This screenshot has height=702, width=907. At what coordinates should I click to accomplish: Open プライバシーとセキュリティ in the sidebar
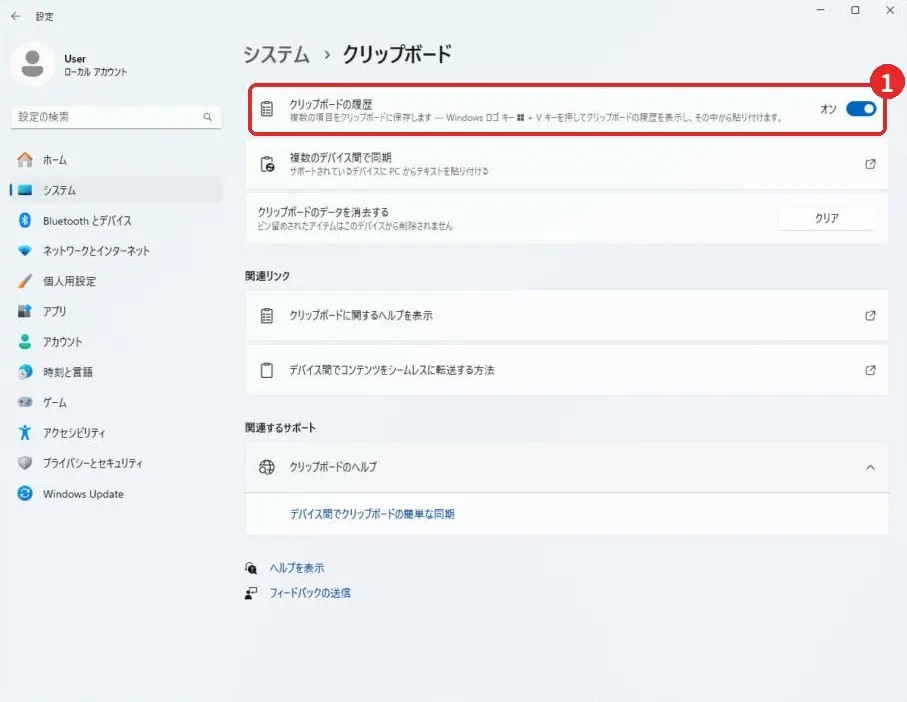click(x=116, y=463)
